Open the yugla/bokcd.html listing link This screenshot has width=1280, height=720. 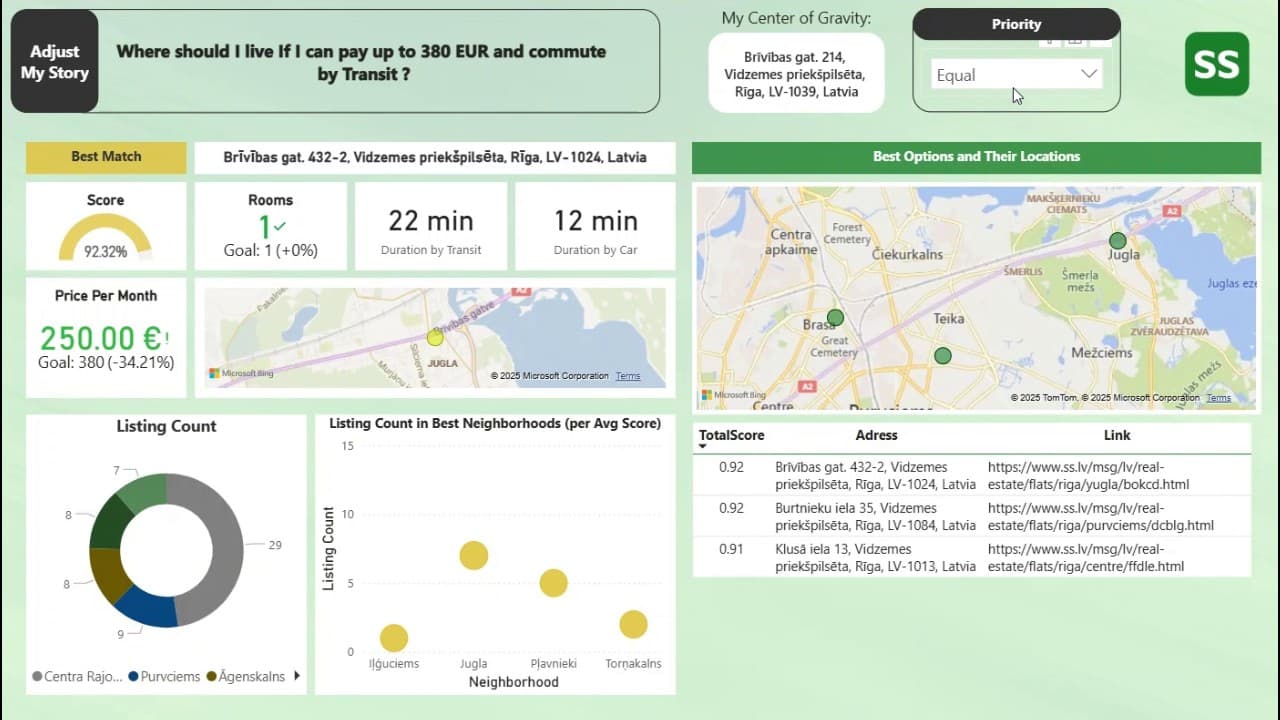pos(1088,476)
